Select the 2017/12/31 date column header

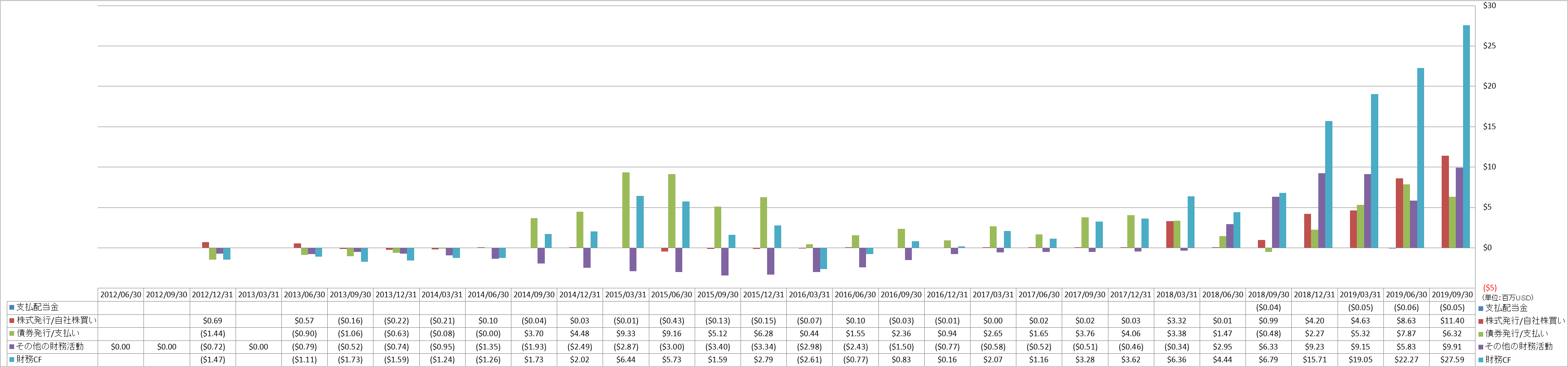1131,295
